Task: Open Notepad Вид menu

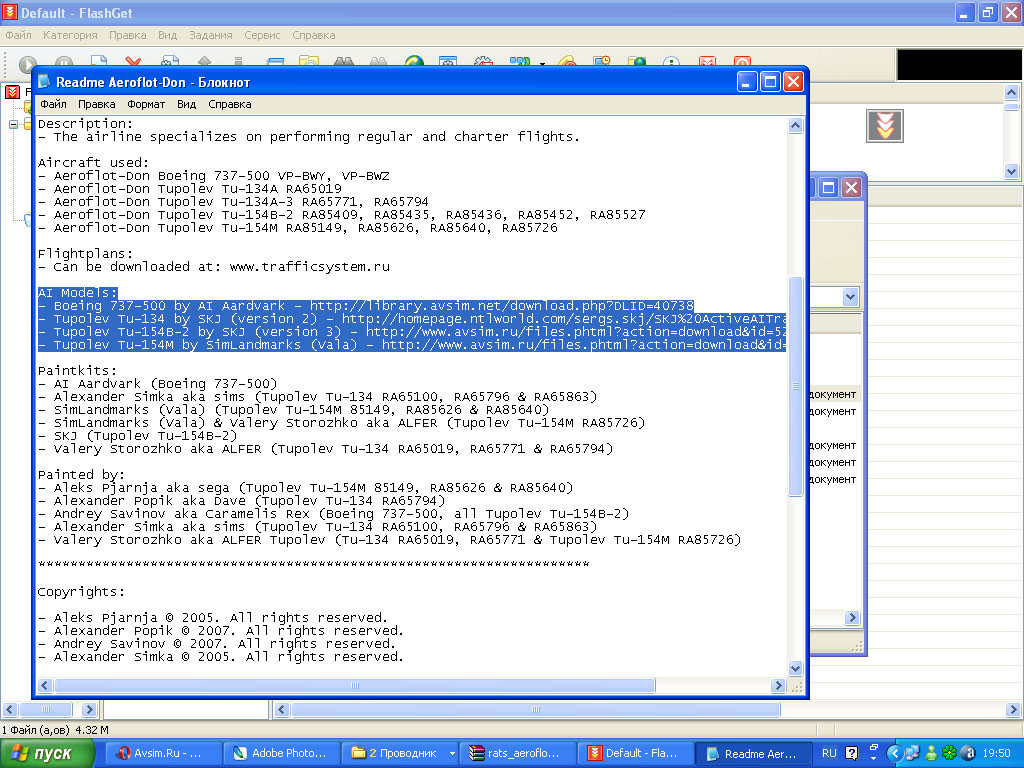Action: pos(186,104)
